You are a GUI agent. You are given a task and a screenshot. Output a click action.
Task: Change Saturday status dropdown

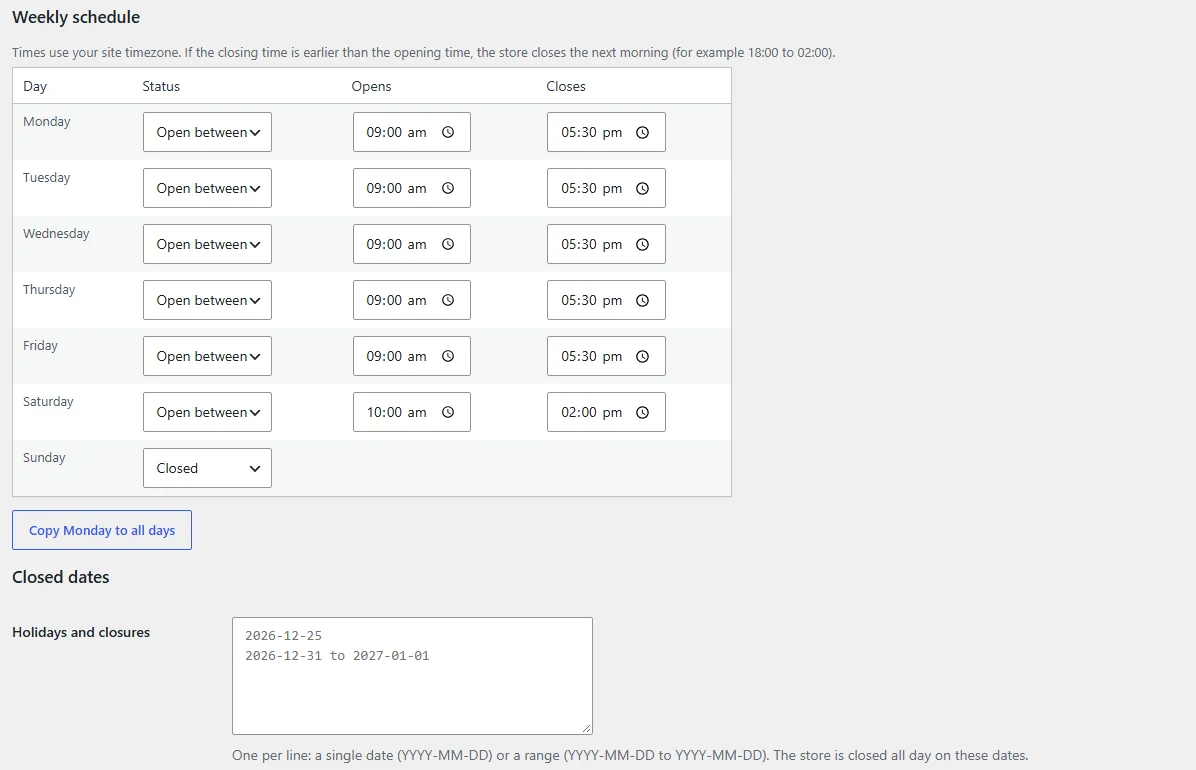207,412
